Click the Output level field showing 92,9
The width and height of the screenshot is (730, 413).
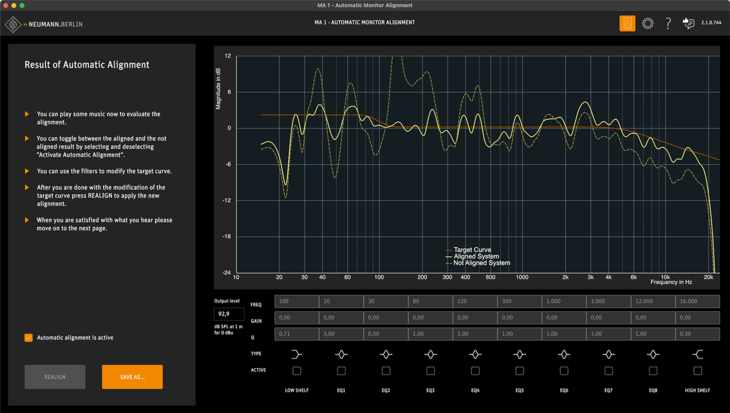(227, 314)
